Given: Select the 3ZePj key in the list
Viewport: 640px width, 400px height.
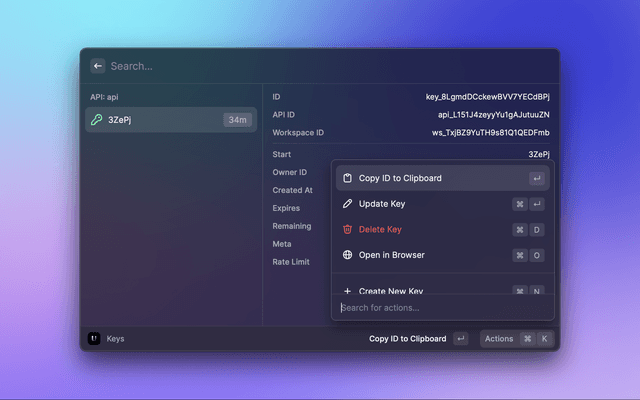Looking at the screenshot, I should click(x=150, y=120).
